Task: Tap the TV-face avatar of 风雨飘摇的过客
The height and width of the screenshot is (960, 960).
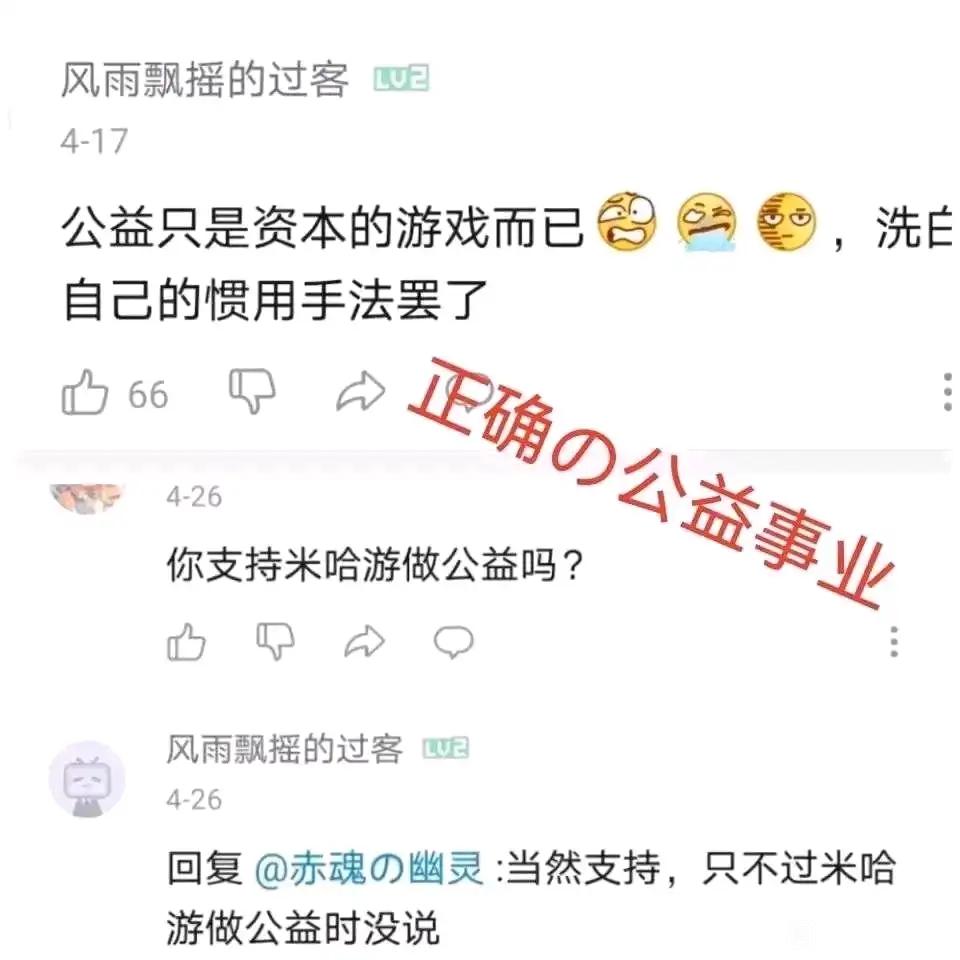Action: pyautogui.click(x=88, y=779)
